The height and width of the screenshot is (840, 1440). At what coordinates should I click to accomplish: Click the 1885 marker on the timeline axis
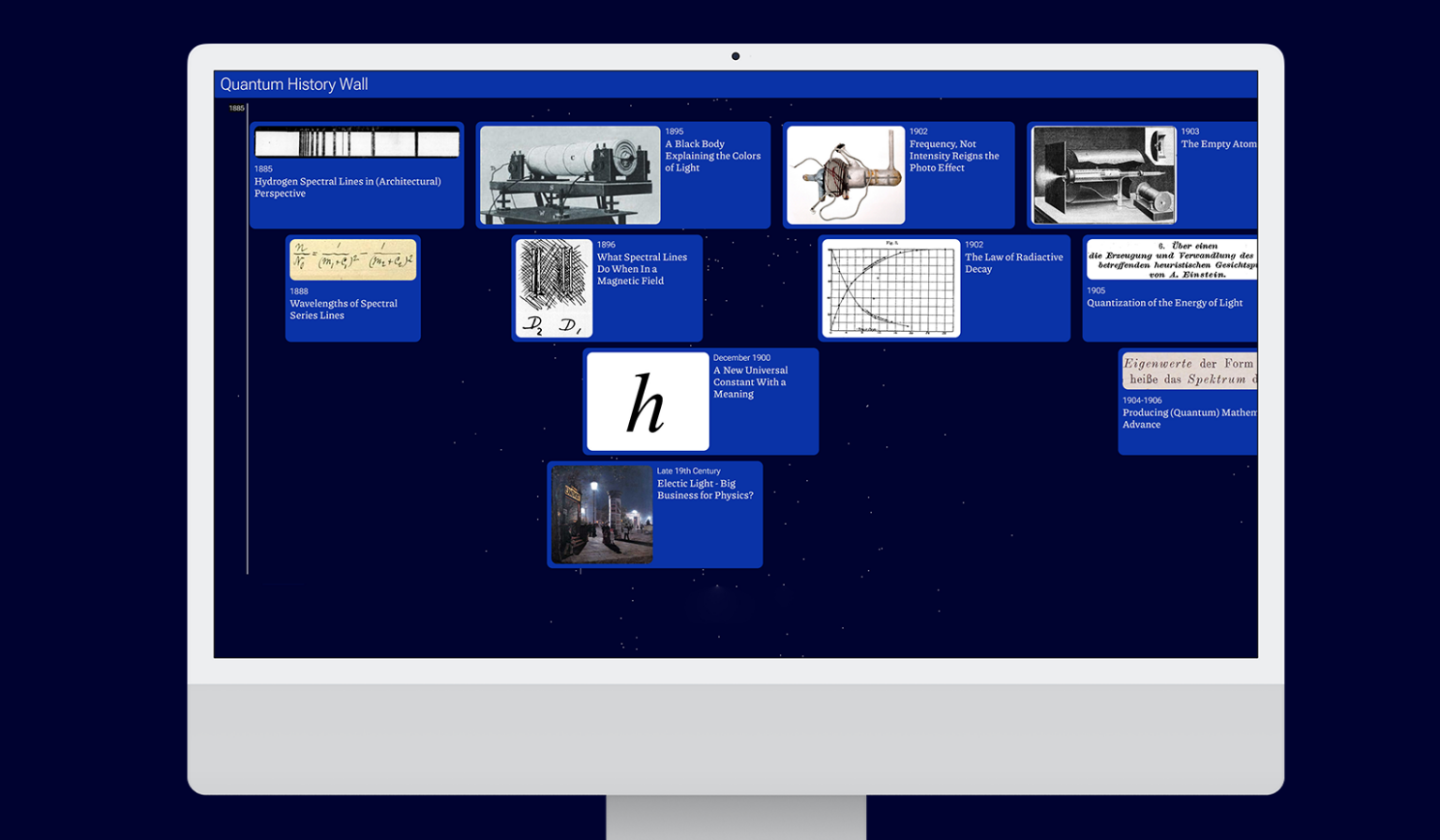click(236, 108)
